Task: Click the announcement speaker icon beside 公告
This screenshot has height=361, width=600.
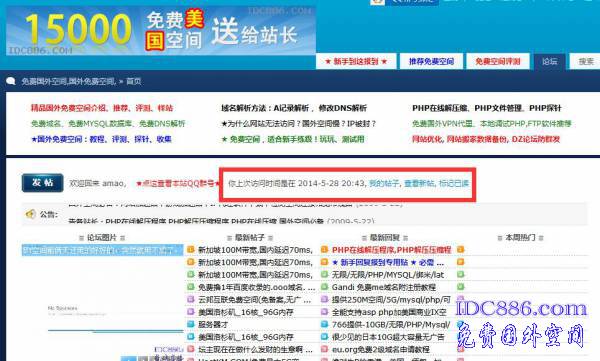Action: coord(31,214)
